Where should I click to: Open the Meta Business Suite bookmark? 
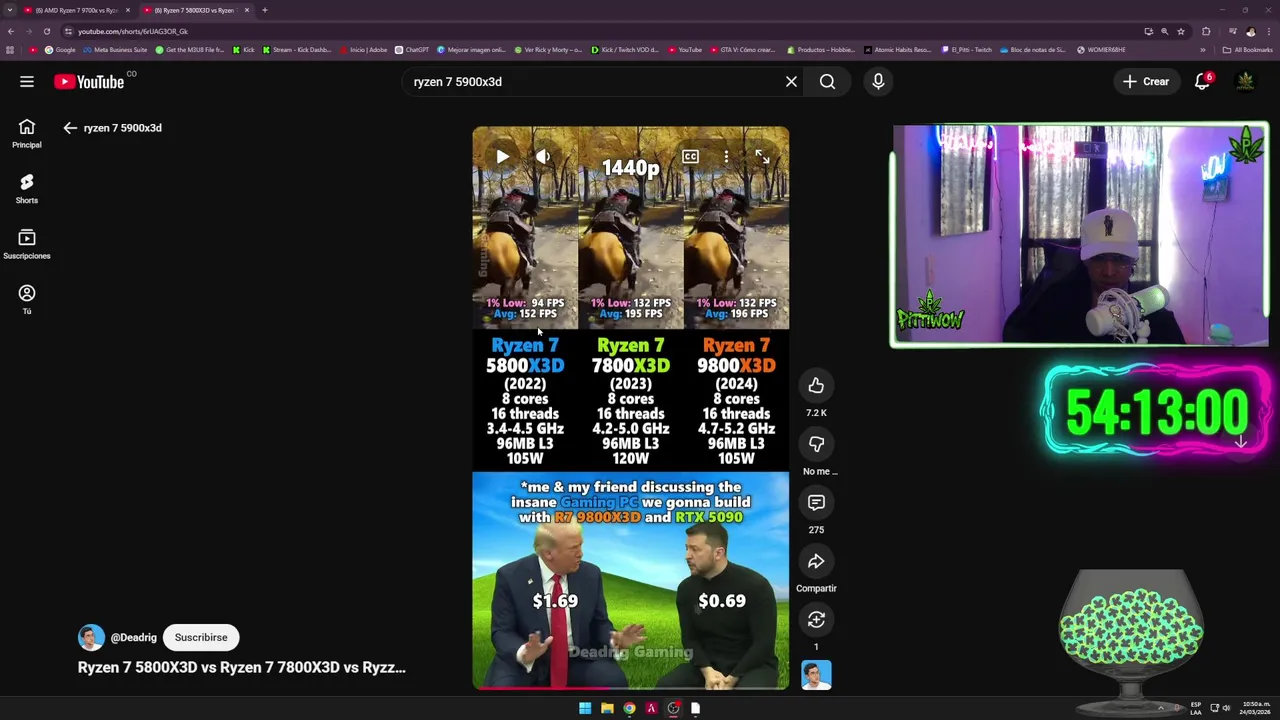(x=115, y=50)
